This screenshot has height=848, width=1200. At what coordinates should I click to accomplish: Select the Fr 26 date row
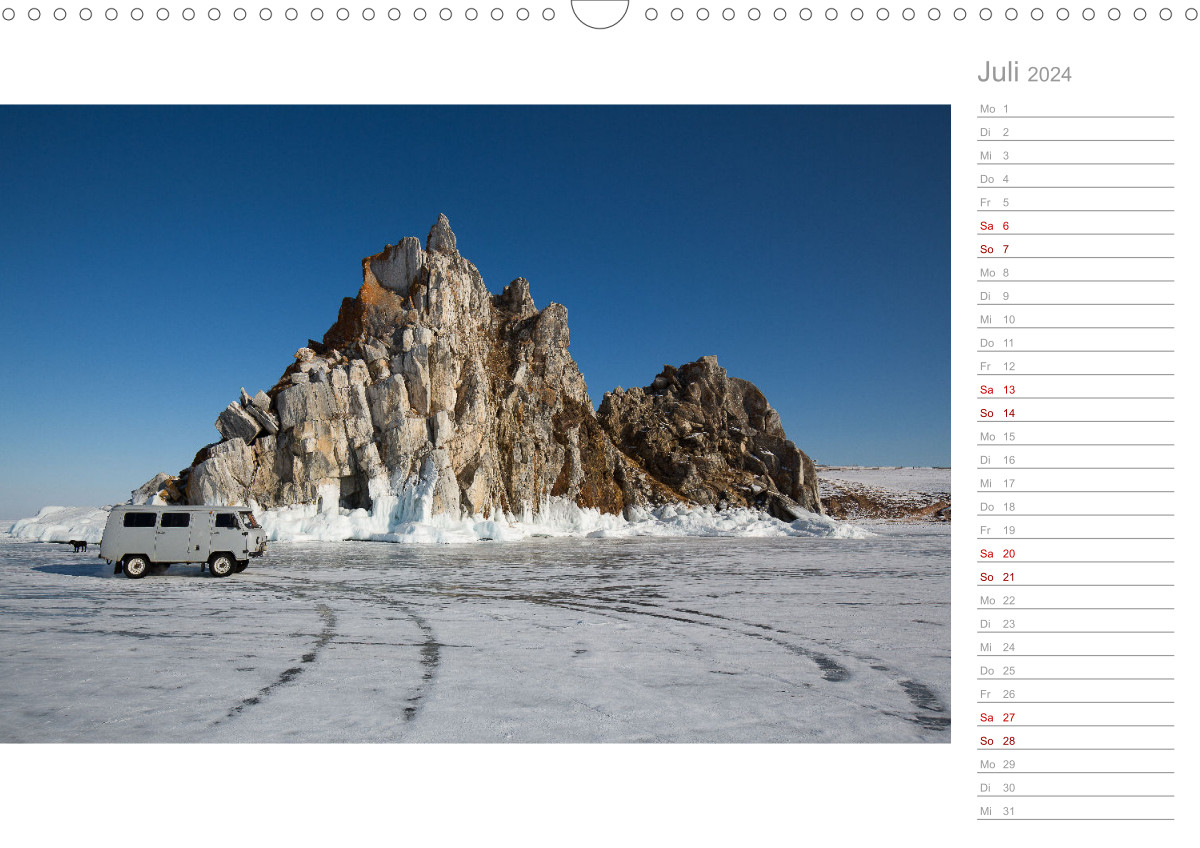pos(1075,692)
